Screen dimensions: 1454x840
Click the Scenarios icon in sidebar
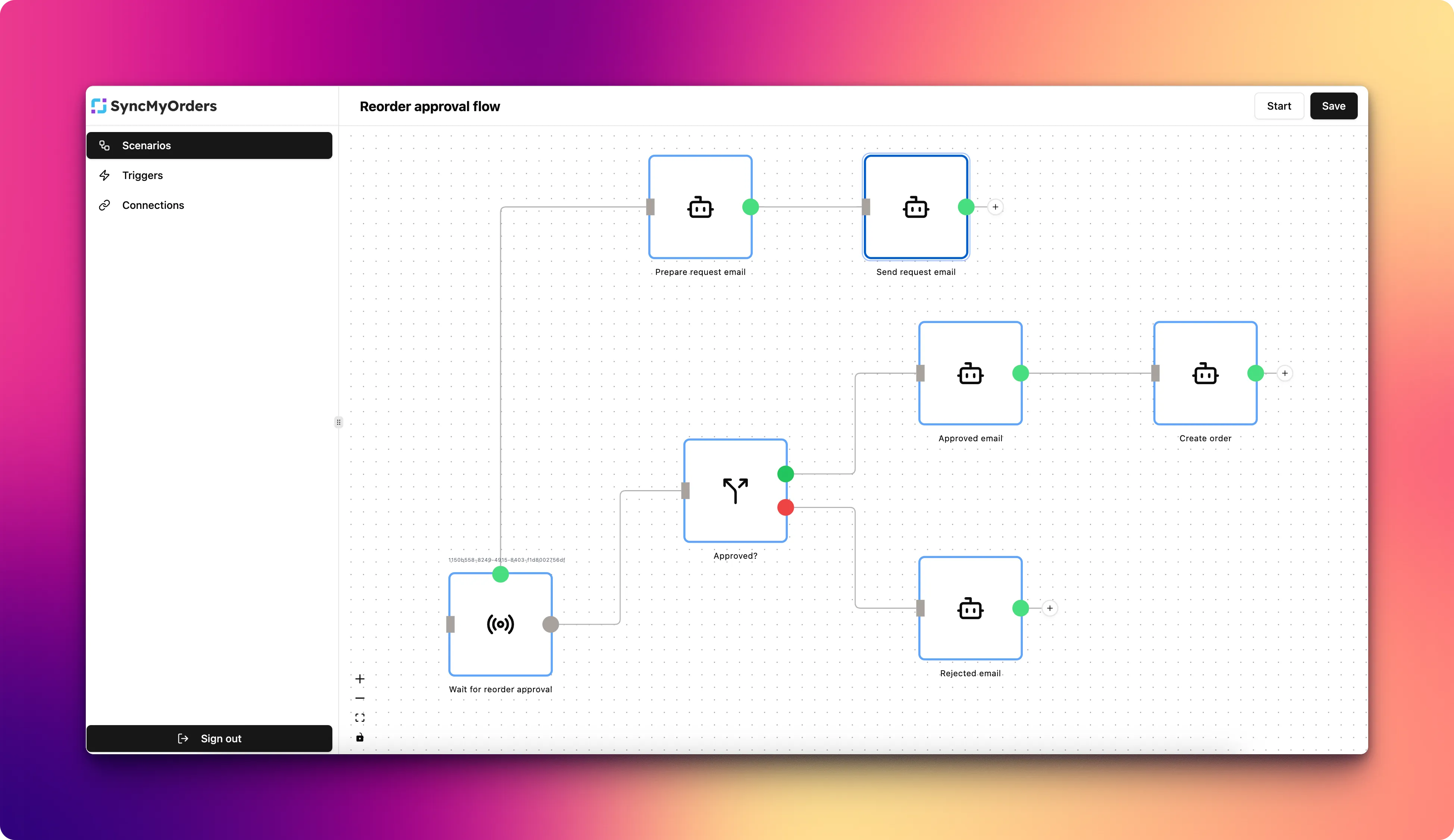point(104,145)
